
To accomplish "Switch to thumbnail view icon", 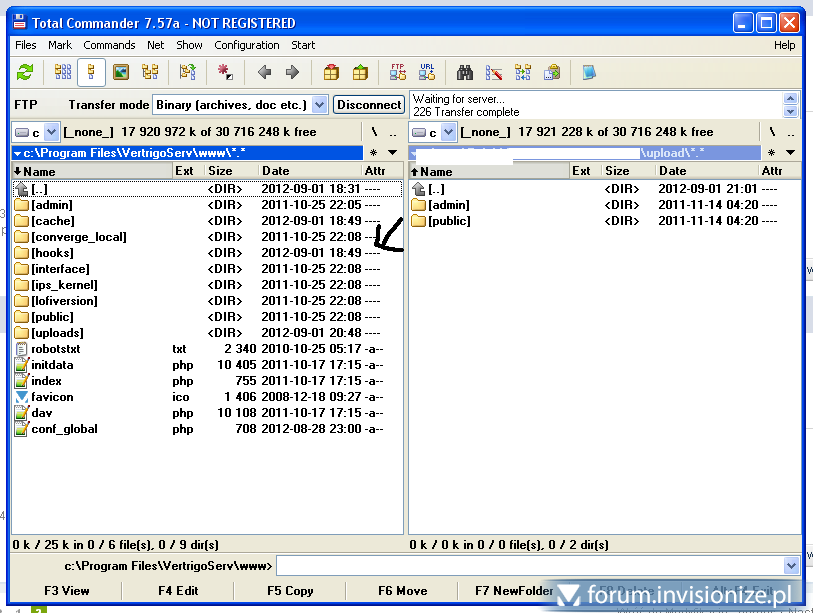I will (x=121, y=72).
